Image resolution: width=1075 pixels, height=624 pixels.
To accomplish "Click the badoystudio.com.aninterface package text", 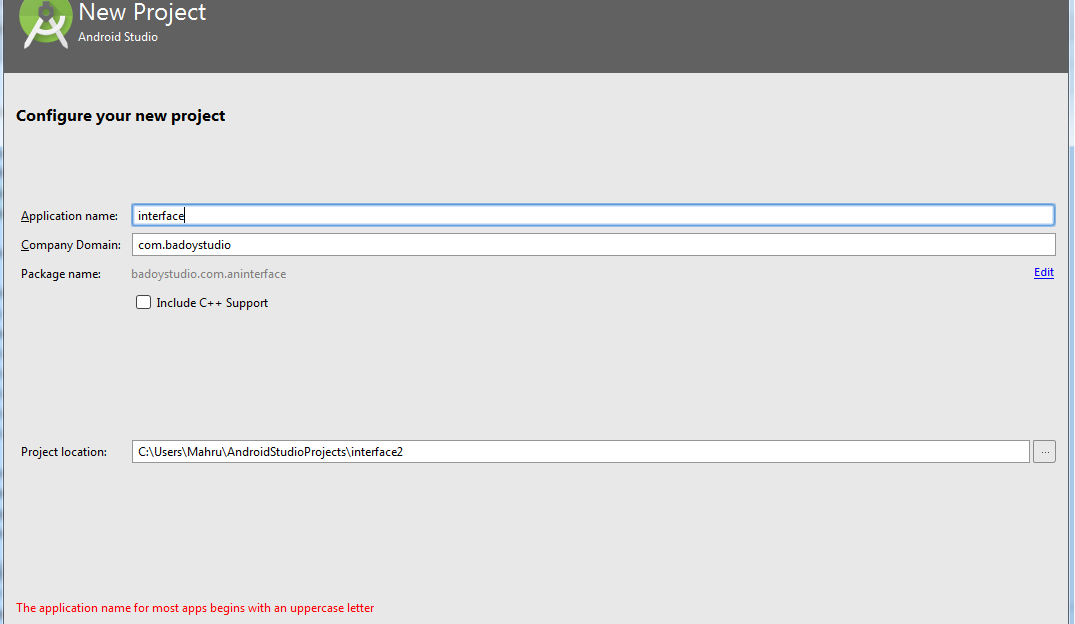I will pyautogui.click(x=208, y=273).
